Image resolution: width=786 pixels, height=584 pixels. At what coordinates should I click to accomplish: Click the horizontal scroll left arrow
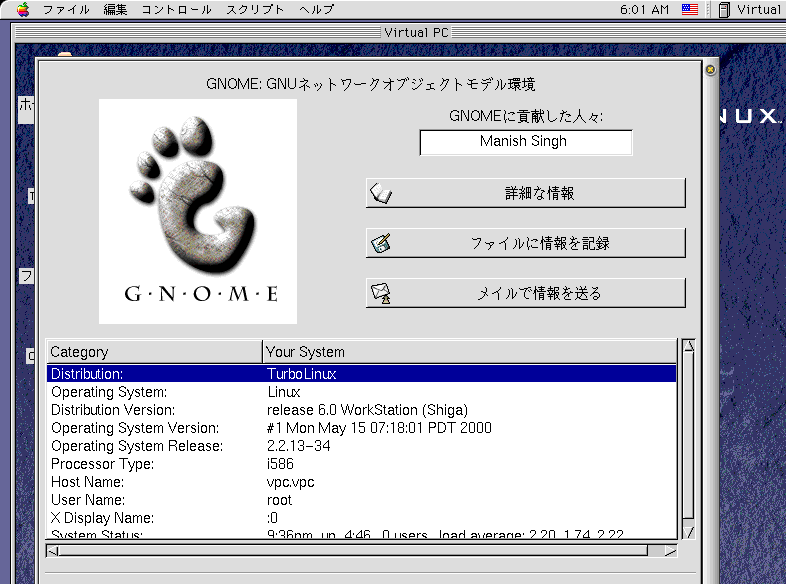click(x=52, y=551)
